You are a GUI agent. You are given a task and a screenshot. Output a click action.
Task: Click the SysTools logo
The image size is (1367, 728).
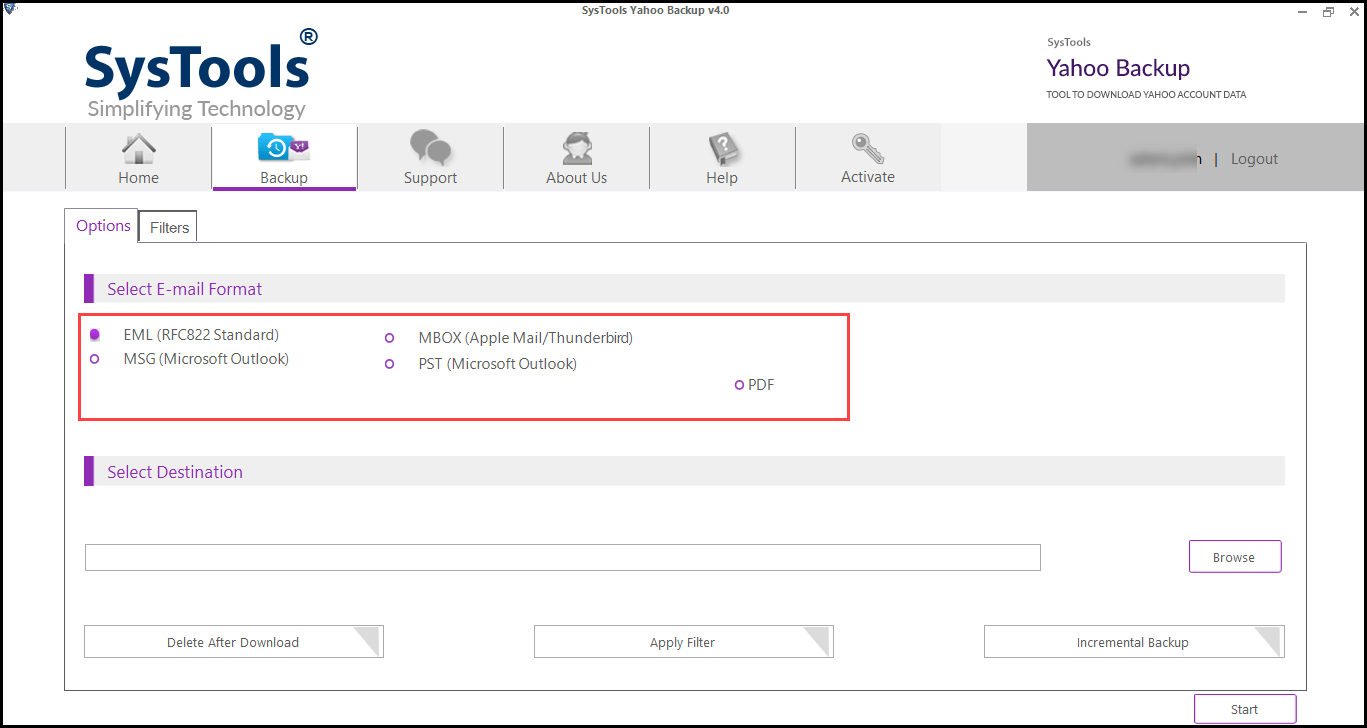[x=200, y=72]
